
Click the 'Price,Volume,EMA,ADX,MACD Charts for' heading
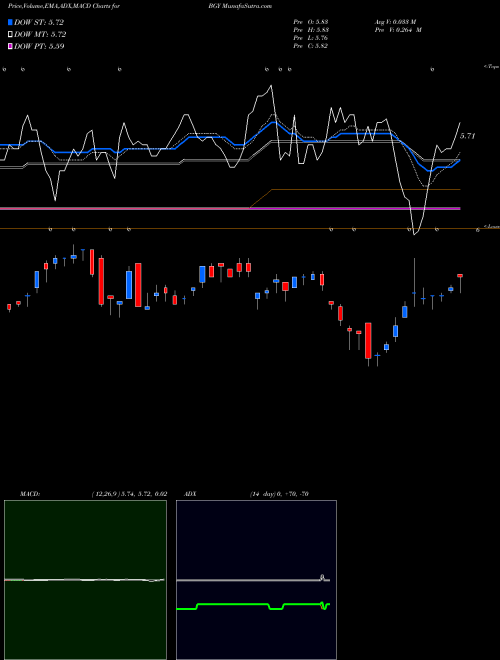[x=64, y=6]
